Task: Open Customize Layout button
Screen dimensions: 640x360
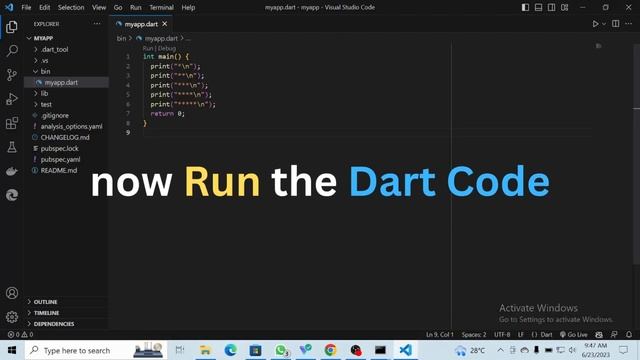Action: point(564,7)
